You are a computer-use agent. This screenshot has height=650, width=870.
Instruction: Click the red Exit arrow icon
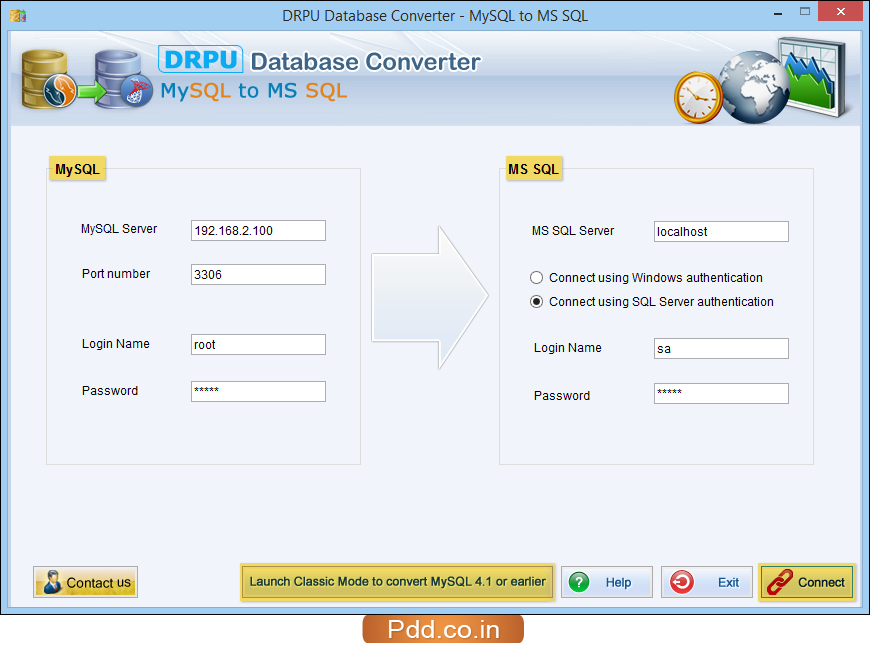tap(681, 582)
